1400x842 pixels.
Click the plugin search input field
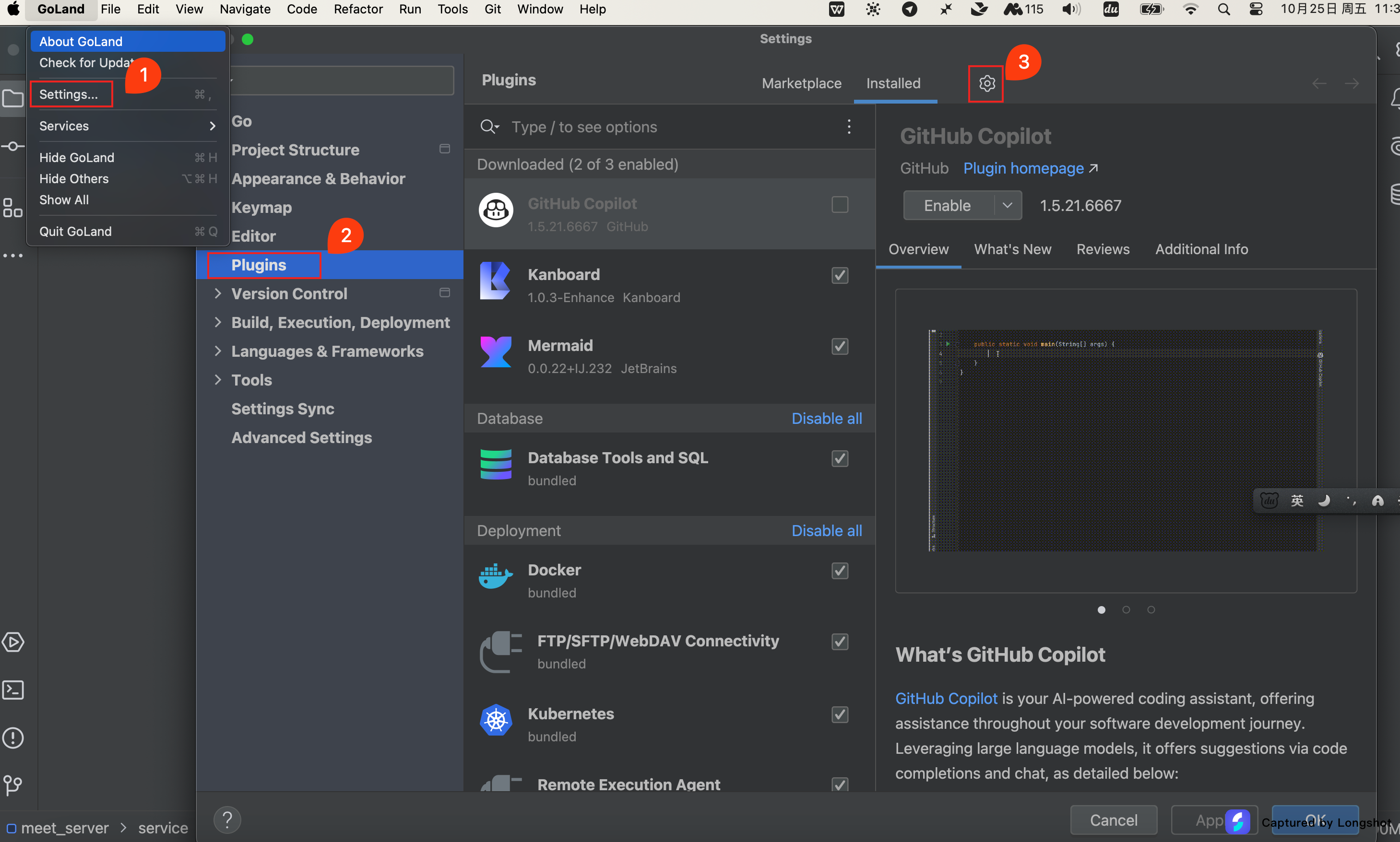pyautogui.click(x=670, y=127)
